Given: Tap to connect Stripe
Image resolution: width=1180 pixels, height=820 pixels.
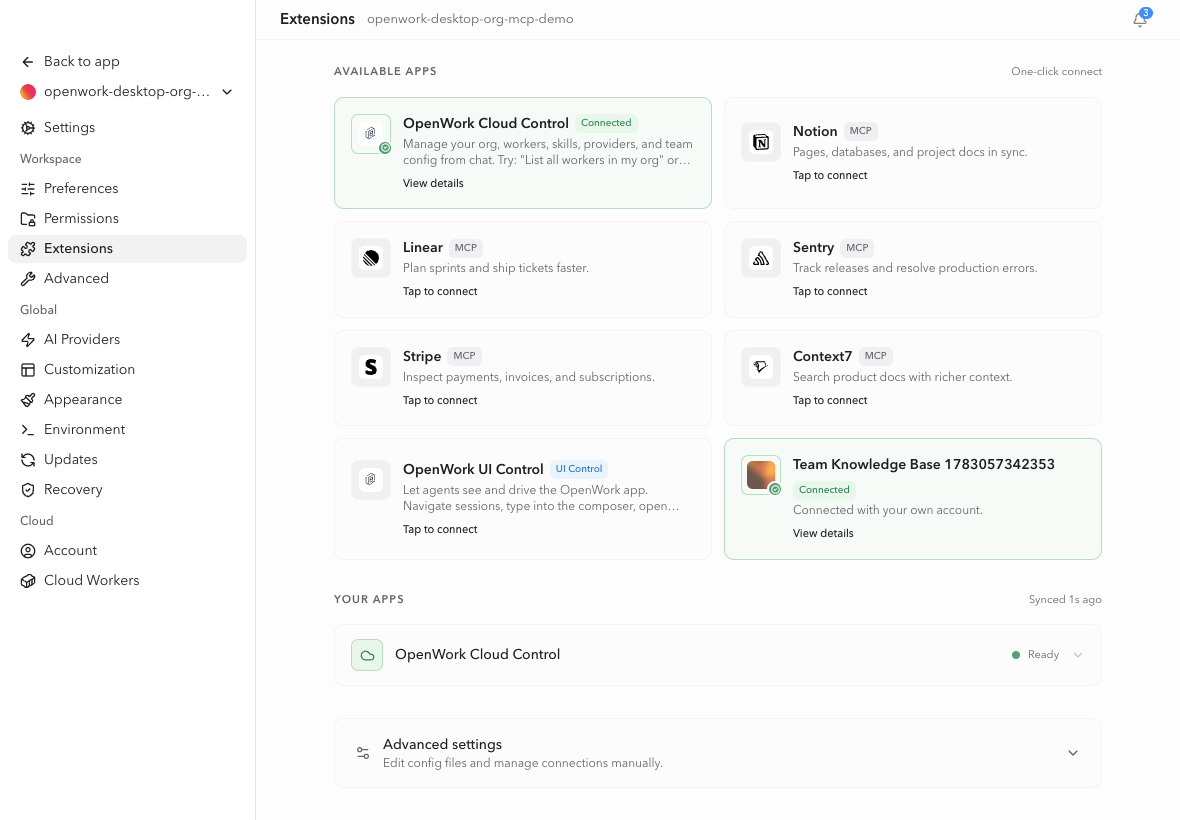Looking at the screenshot, I should pyautogui.click(x=439, y=401).
